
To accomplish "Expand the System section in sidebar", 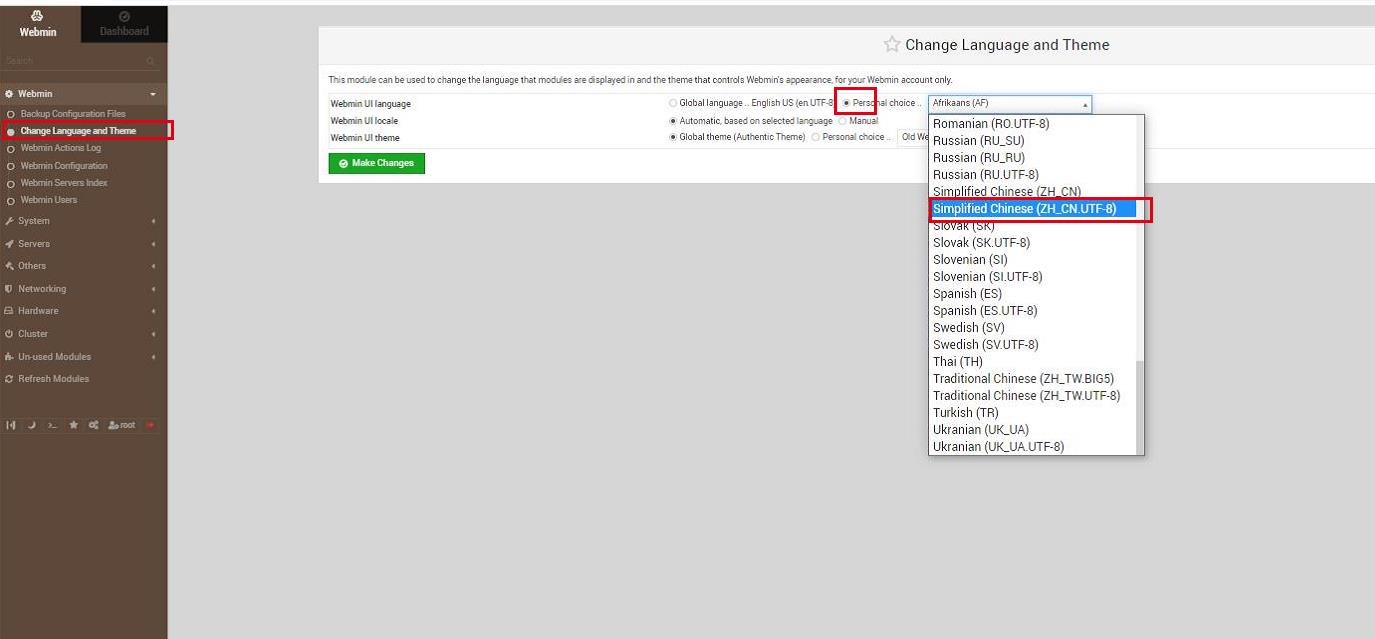I will (x=33, y=220).
